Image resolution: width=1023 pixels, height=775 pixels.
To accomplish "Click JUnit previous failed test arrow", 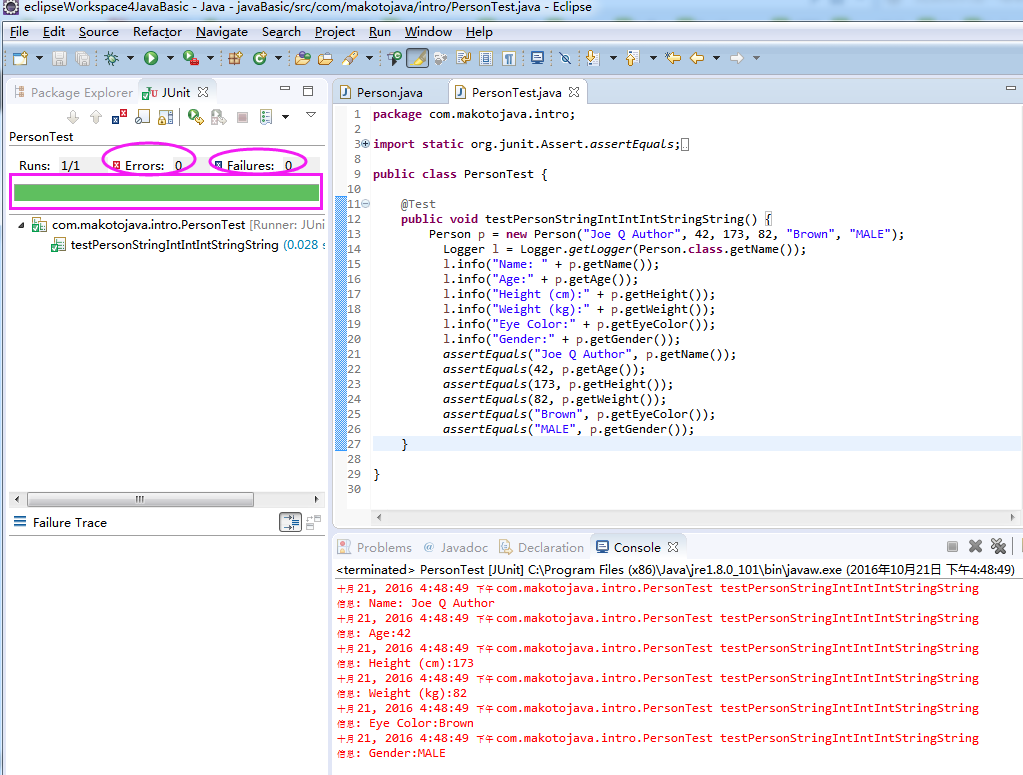I will coord(96,117).
